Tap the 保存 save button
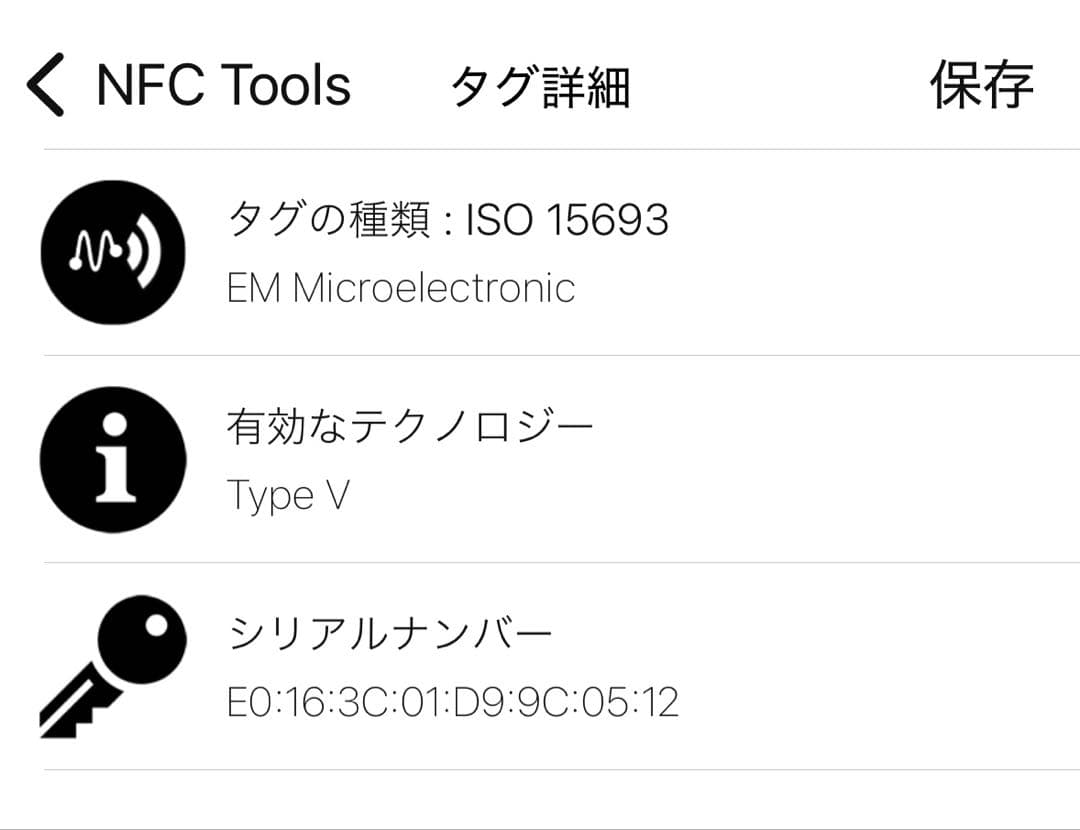Image resolution: width=1080 pixels, height=830 pixels. [x=980, y=85]
